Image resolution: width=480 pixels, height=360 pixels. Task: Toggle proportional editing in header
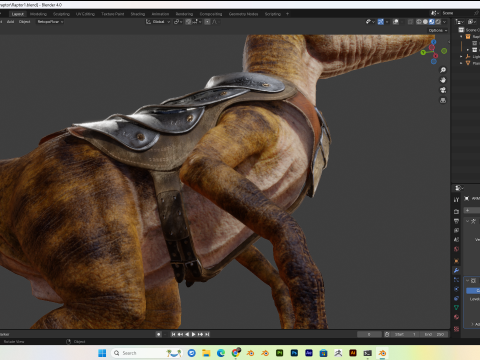(207, 22)
